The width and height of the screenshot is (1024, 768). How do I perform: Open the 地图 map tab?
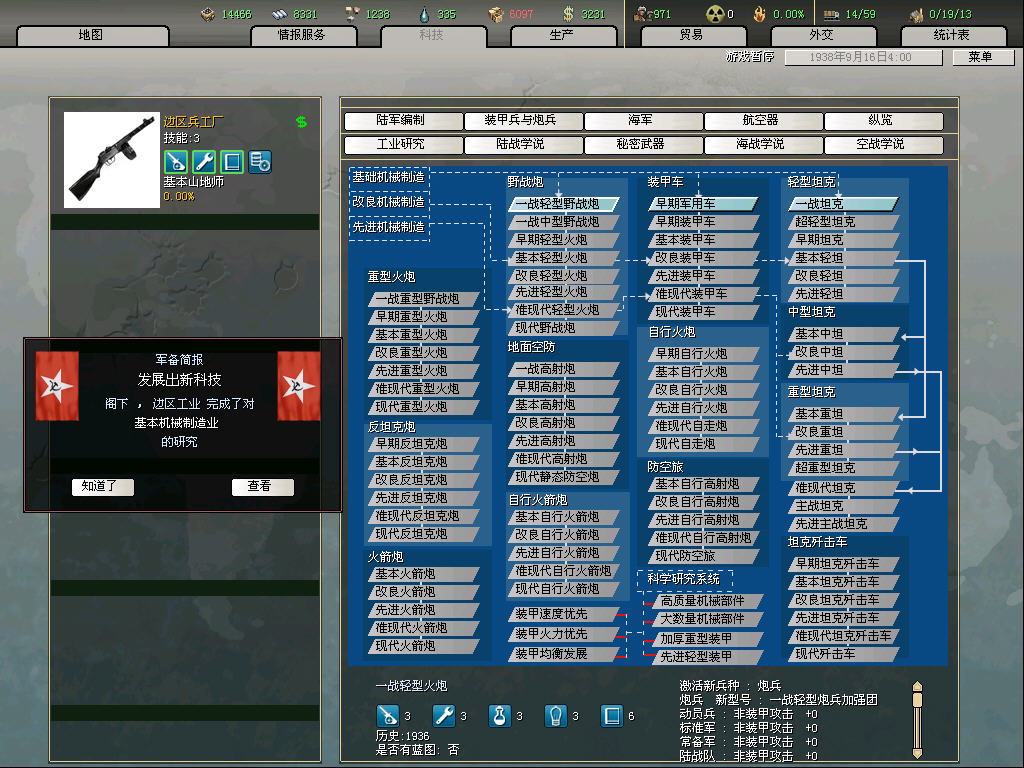pyautogui.click(x=92, y=35)
